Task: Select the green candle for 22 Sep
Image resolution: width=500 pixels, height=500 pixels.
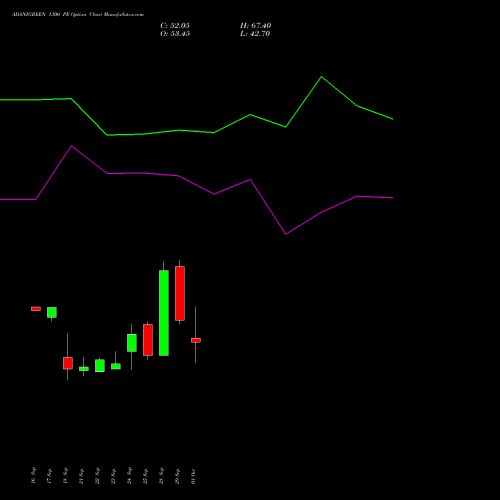Action: tap(100, 366)
